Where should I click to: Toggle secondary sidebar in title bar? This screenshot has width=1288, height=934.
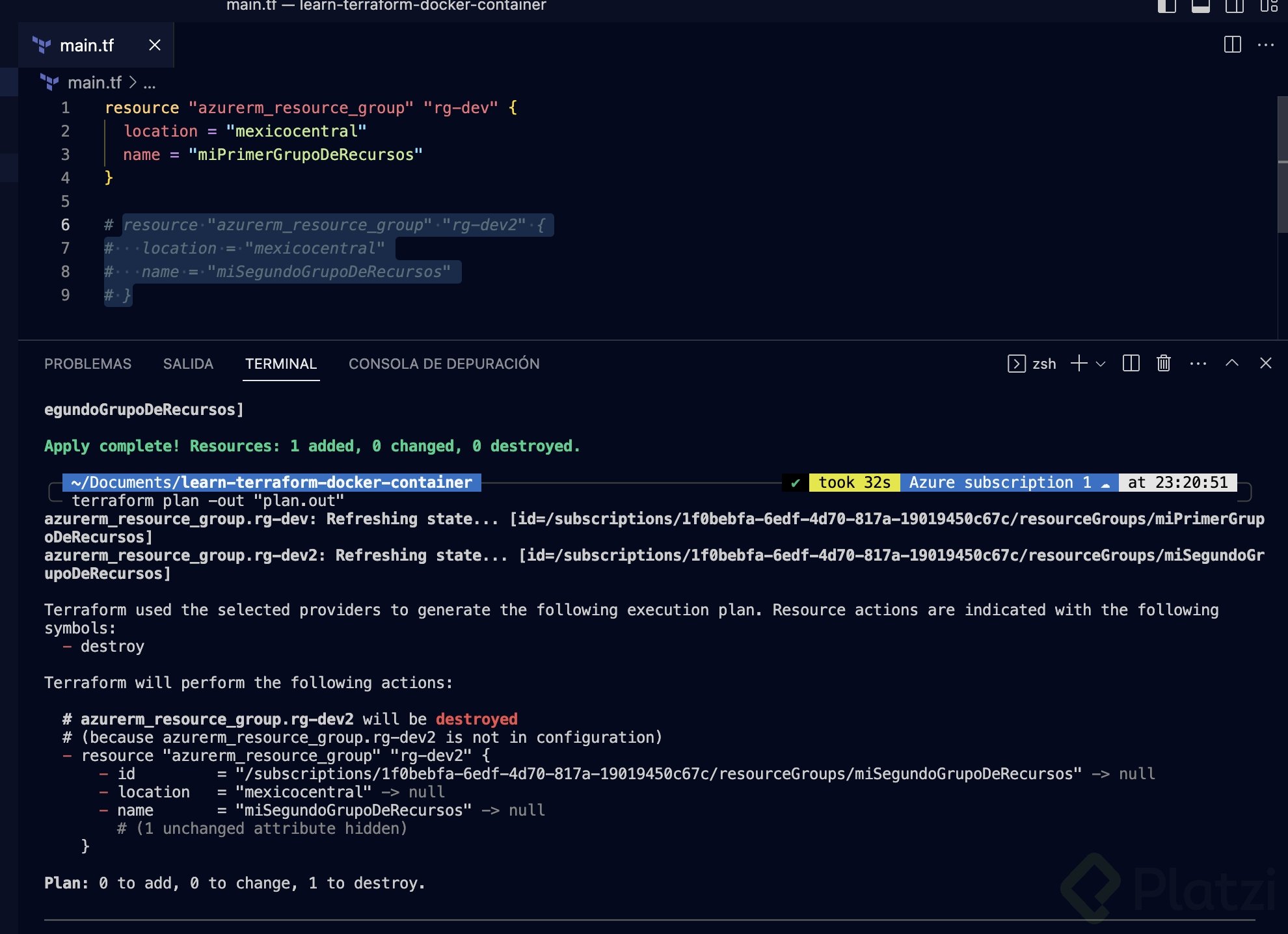pos(1234,6)
